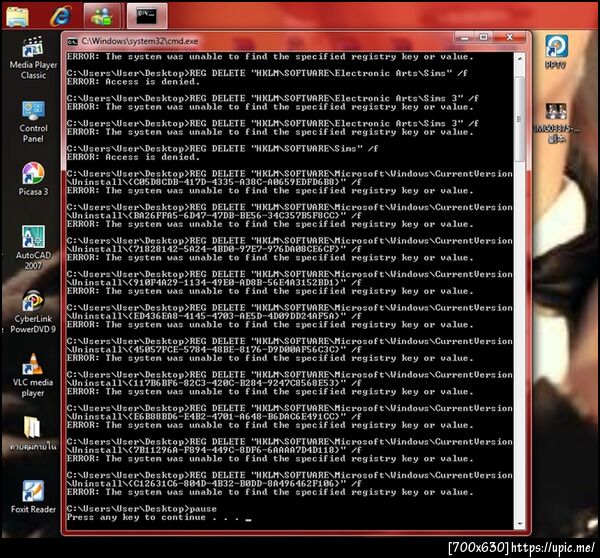This screenshot has height=558, width=600.
Task: Minimize the cmd.exe window
Action: click(465, 38)
